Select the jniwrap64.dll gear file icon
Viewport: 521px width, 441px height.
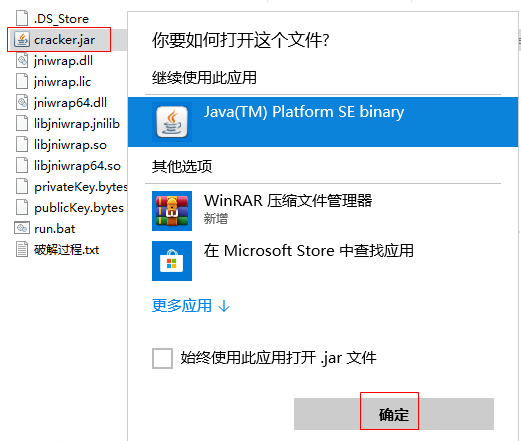tap(22, 103)
